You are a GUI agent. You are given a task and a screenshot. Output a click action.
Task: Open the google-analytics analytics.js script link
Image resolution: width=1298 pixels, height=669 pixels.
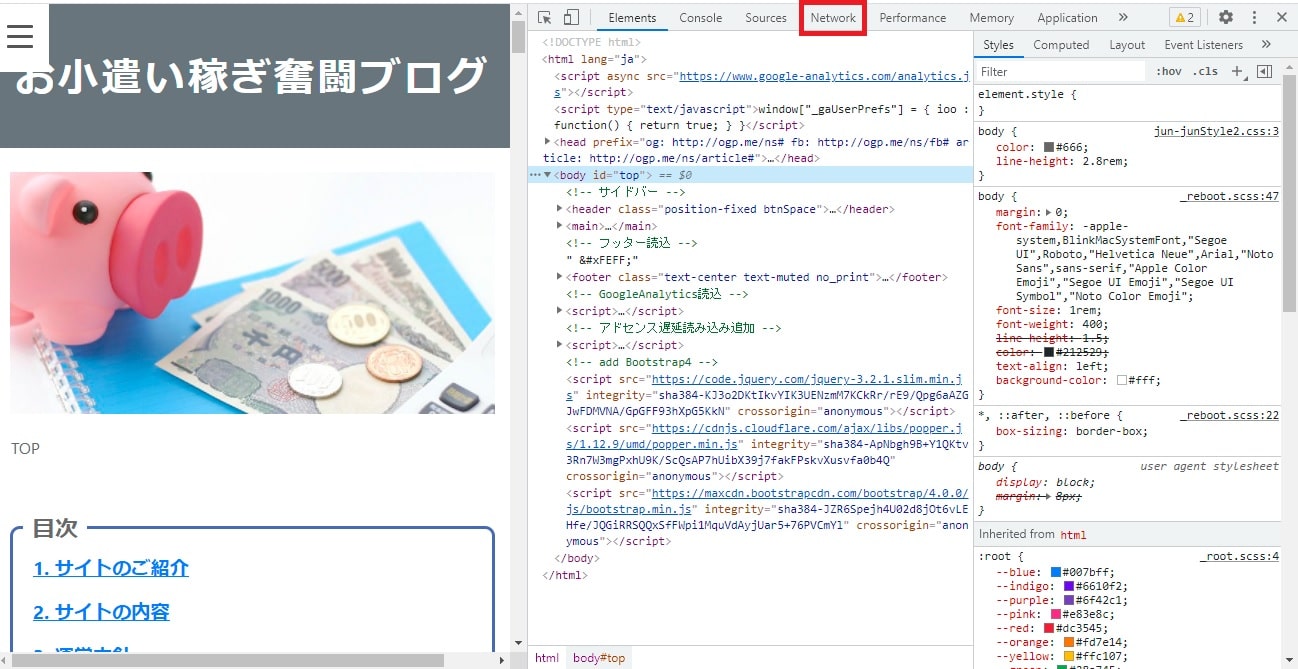click(823, 76)
